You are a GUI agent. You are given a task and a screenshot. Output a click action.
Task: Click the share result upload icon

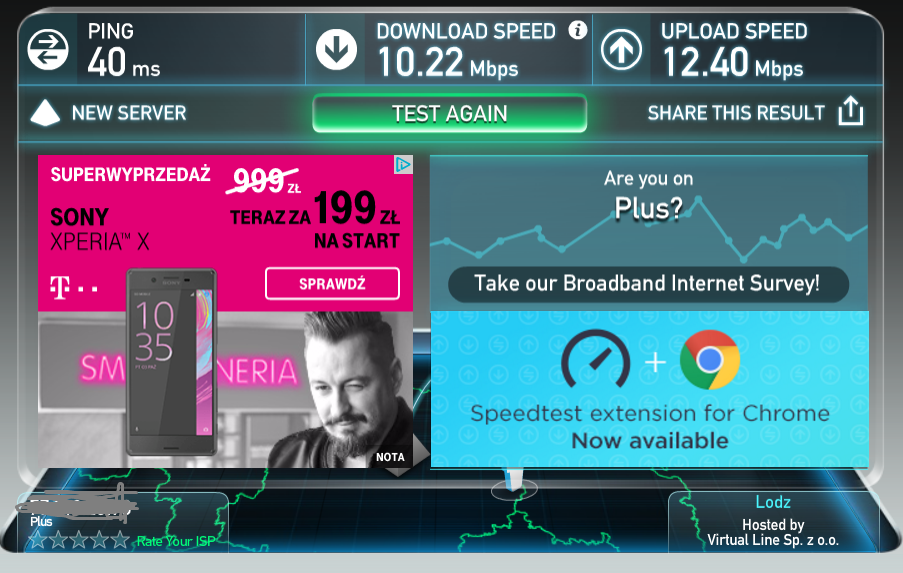(851, 111)
